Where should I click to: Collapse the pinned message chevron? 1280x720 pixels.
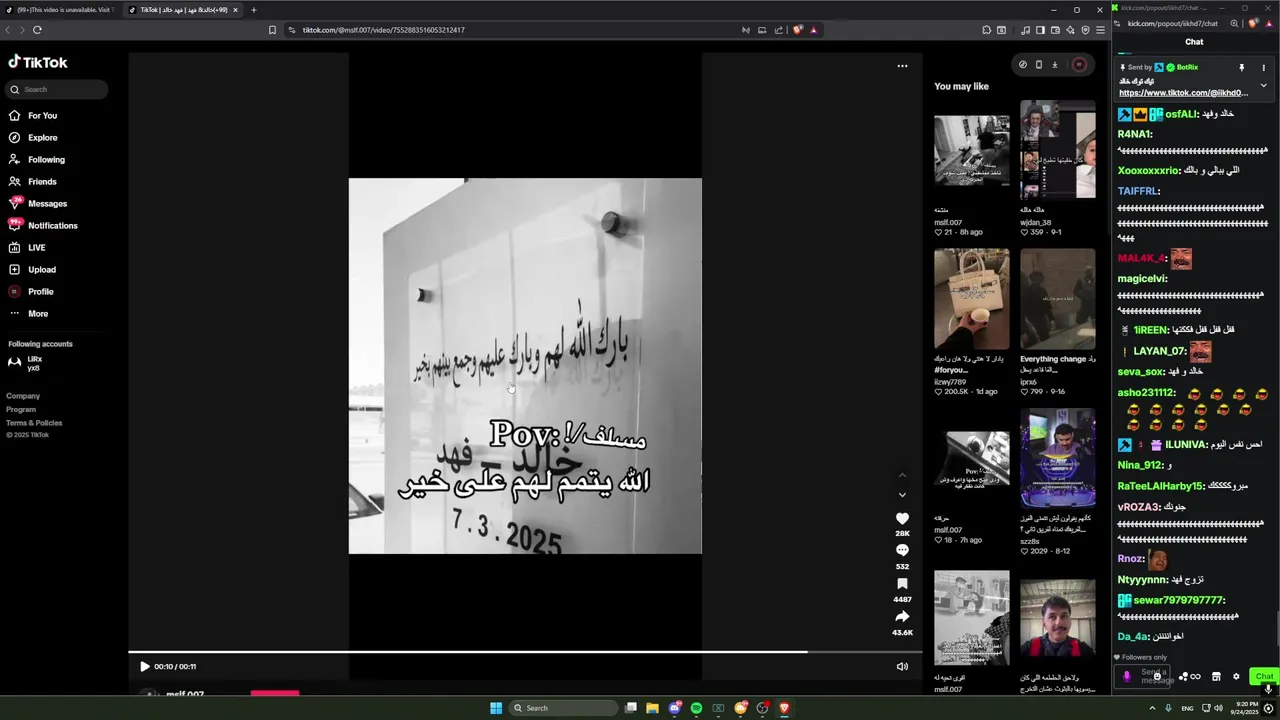tap(1263, 86)
